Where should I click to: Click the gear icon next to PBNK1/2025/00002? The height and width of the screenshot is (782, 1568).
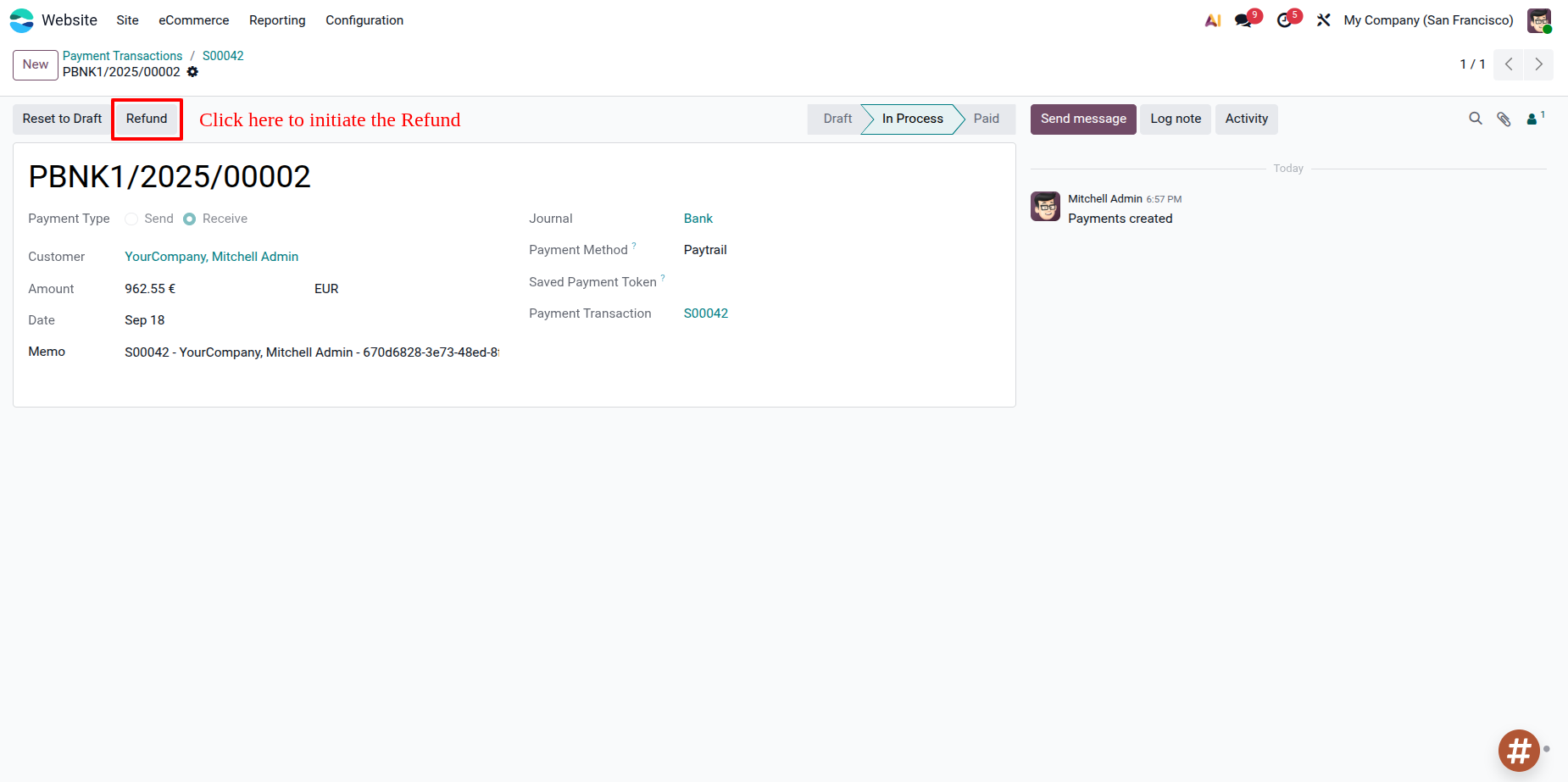(x=193, y=72)
